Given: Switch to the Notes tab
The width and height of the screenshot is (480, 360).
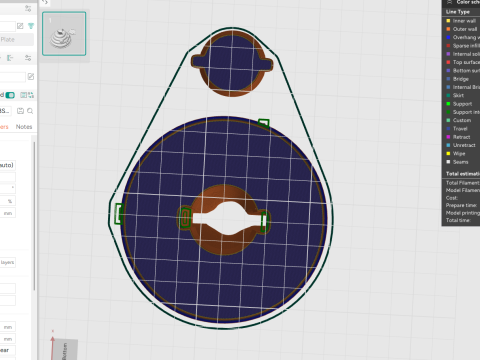Looking at the screenshot, I should click(24, 127).
